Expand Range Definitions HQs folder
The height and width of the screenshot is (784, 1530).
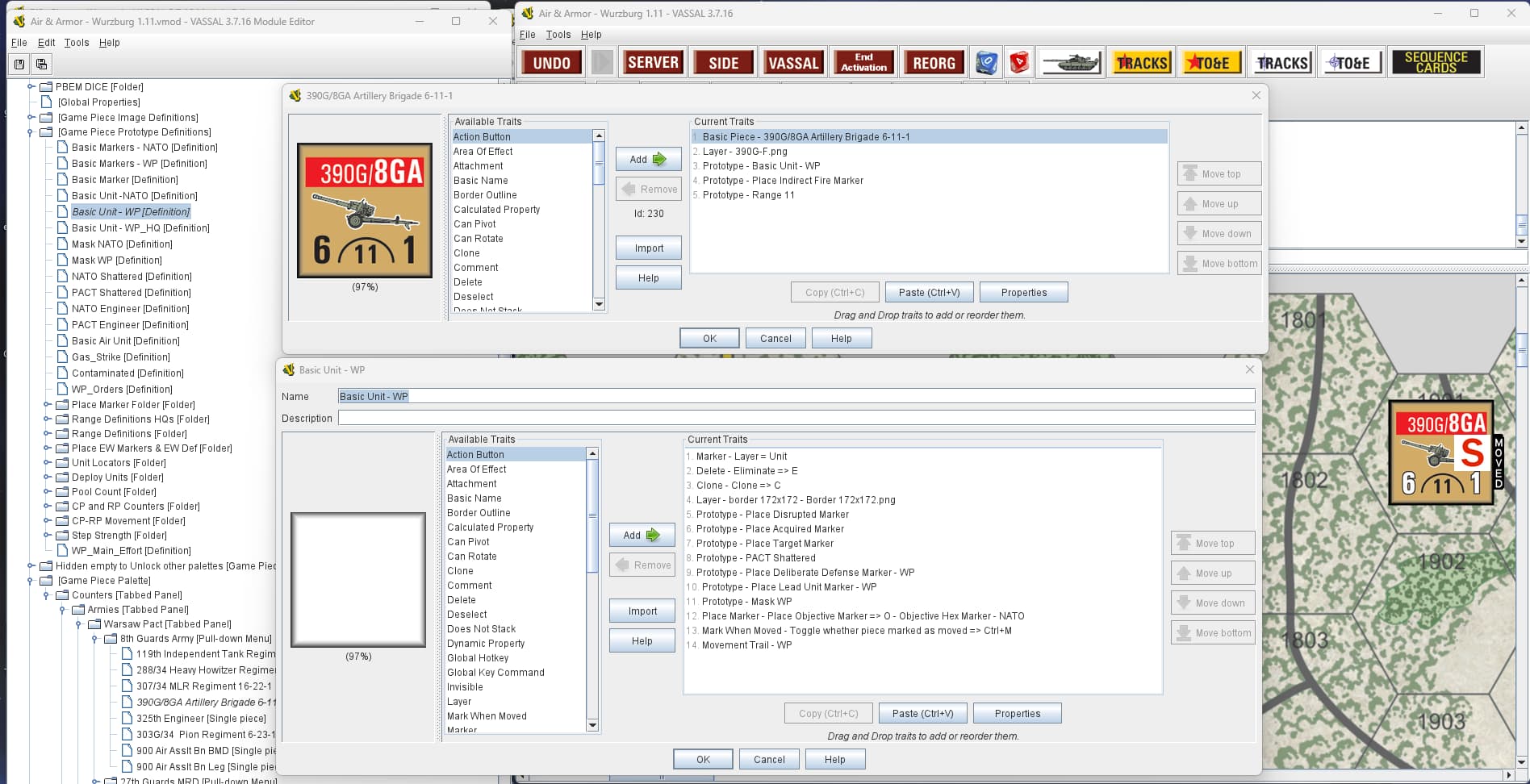(47, 419)
